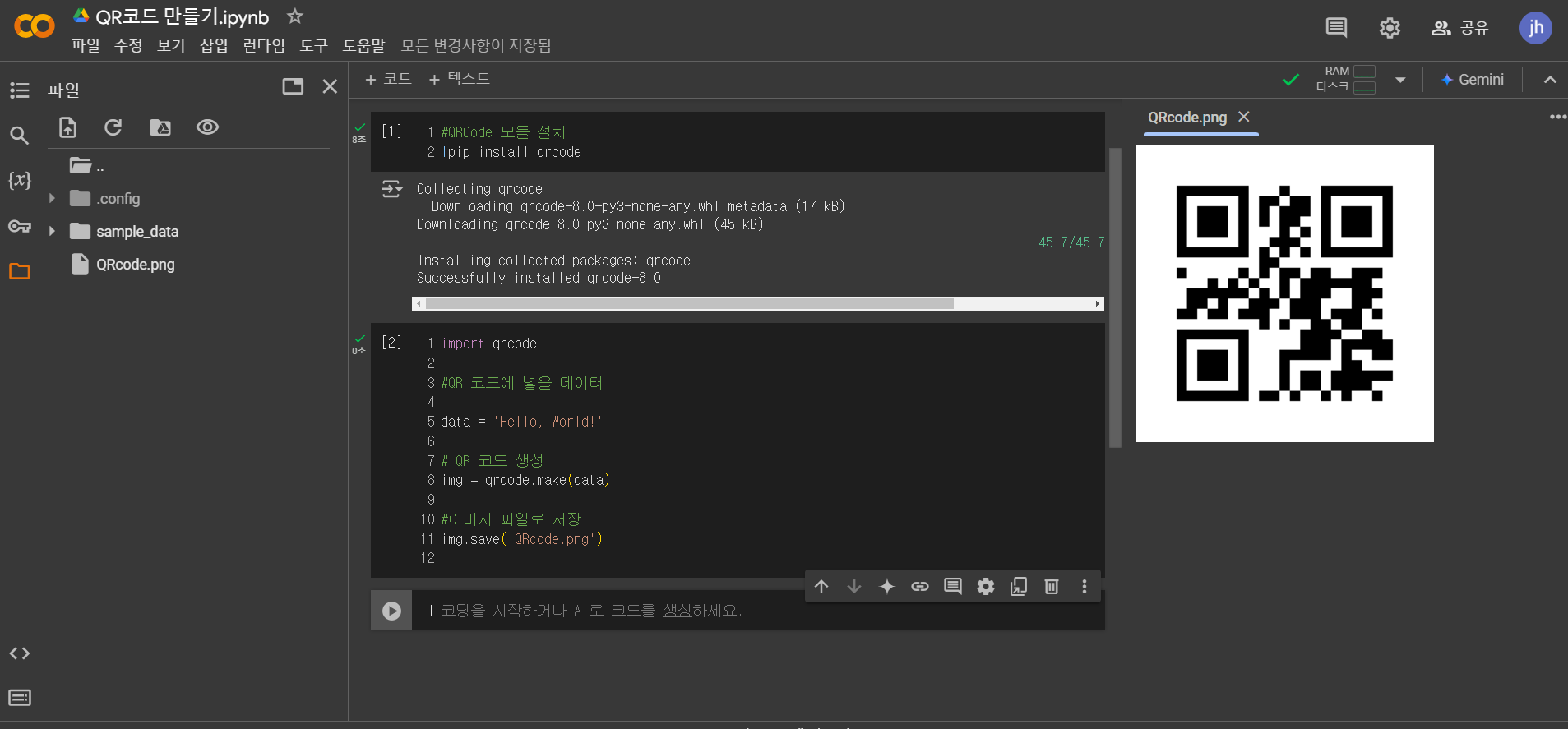The height and width of the screenshot is (729, 1568).
Task: Add a code cell with + 코드
Action: [388, 79]
